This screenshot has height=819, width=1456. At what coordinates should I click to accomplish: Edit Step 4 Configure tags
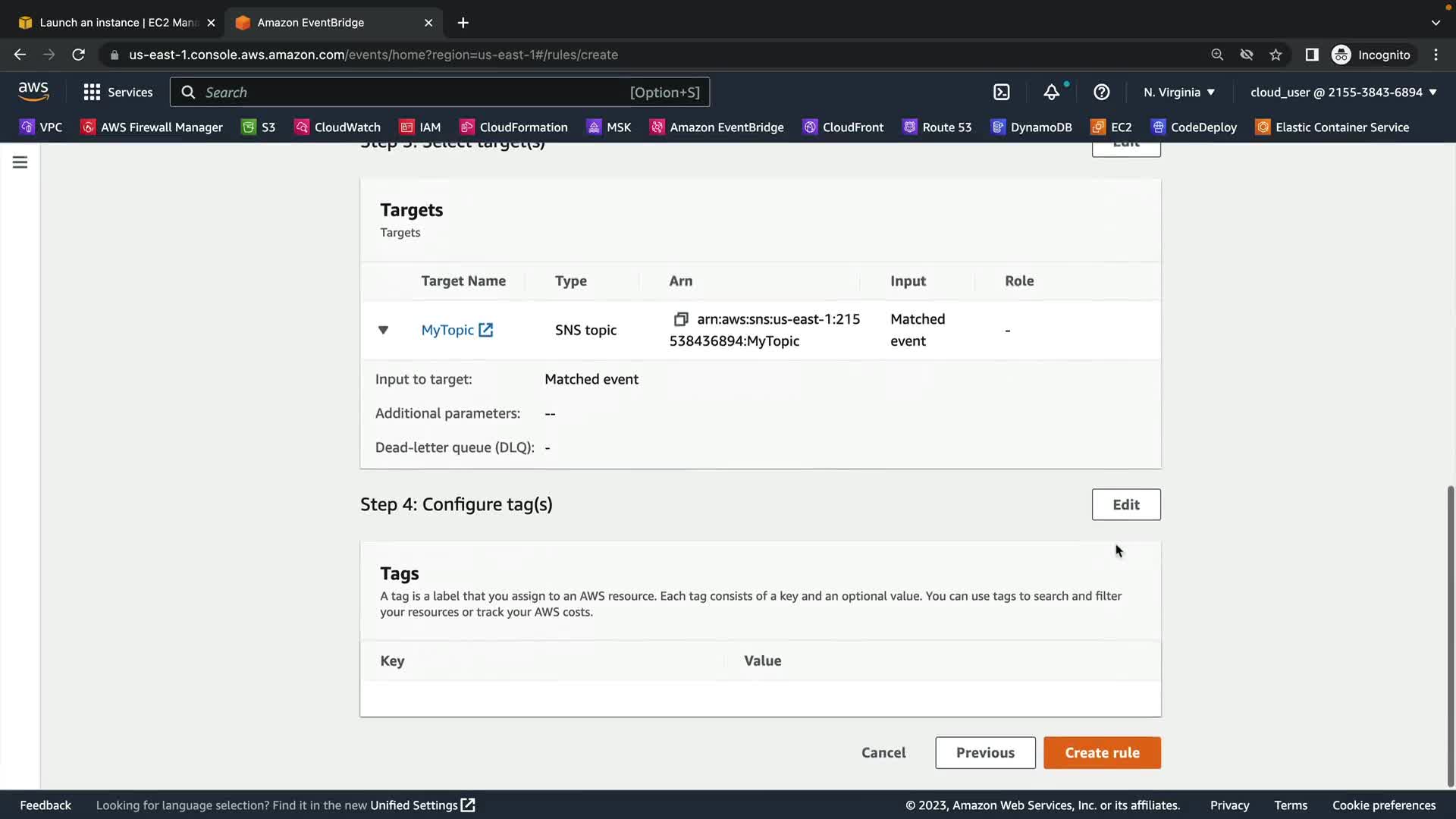coord(1125,504)
